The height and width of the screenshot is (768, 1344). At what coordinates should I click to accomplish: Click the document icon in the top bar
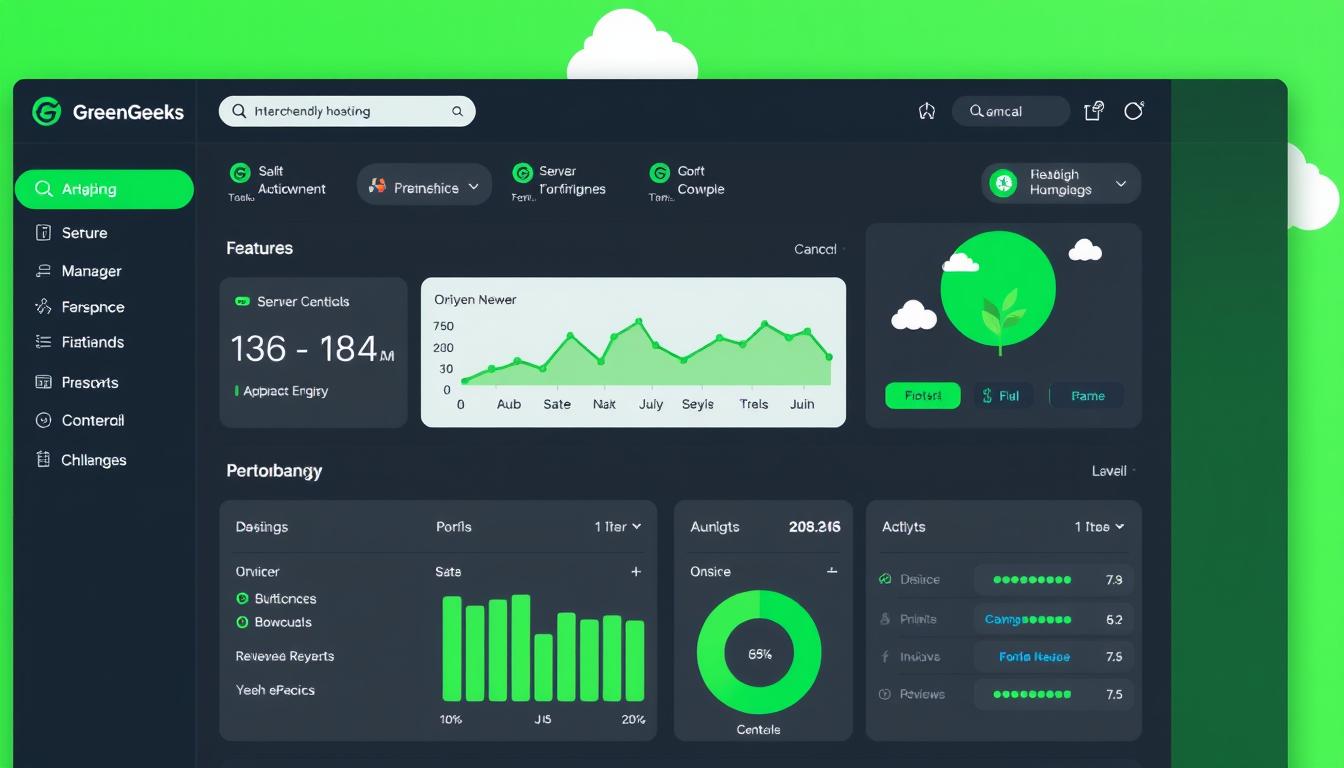[x=1094, y=111]
